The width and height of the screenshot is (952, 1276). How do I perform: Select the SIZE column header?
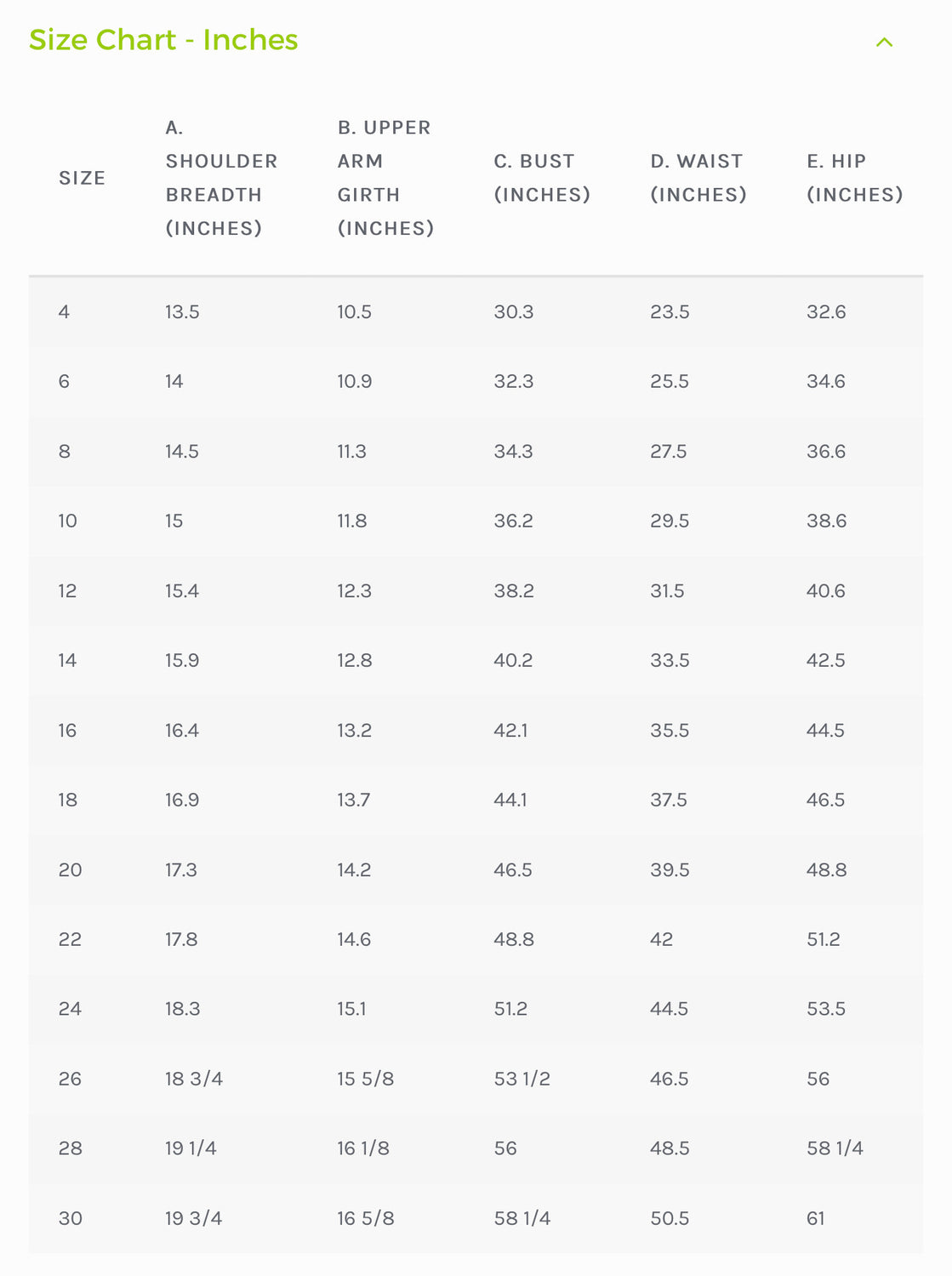pyautogui.click(x=82, y=178)
